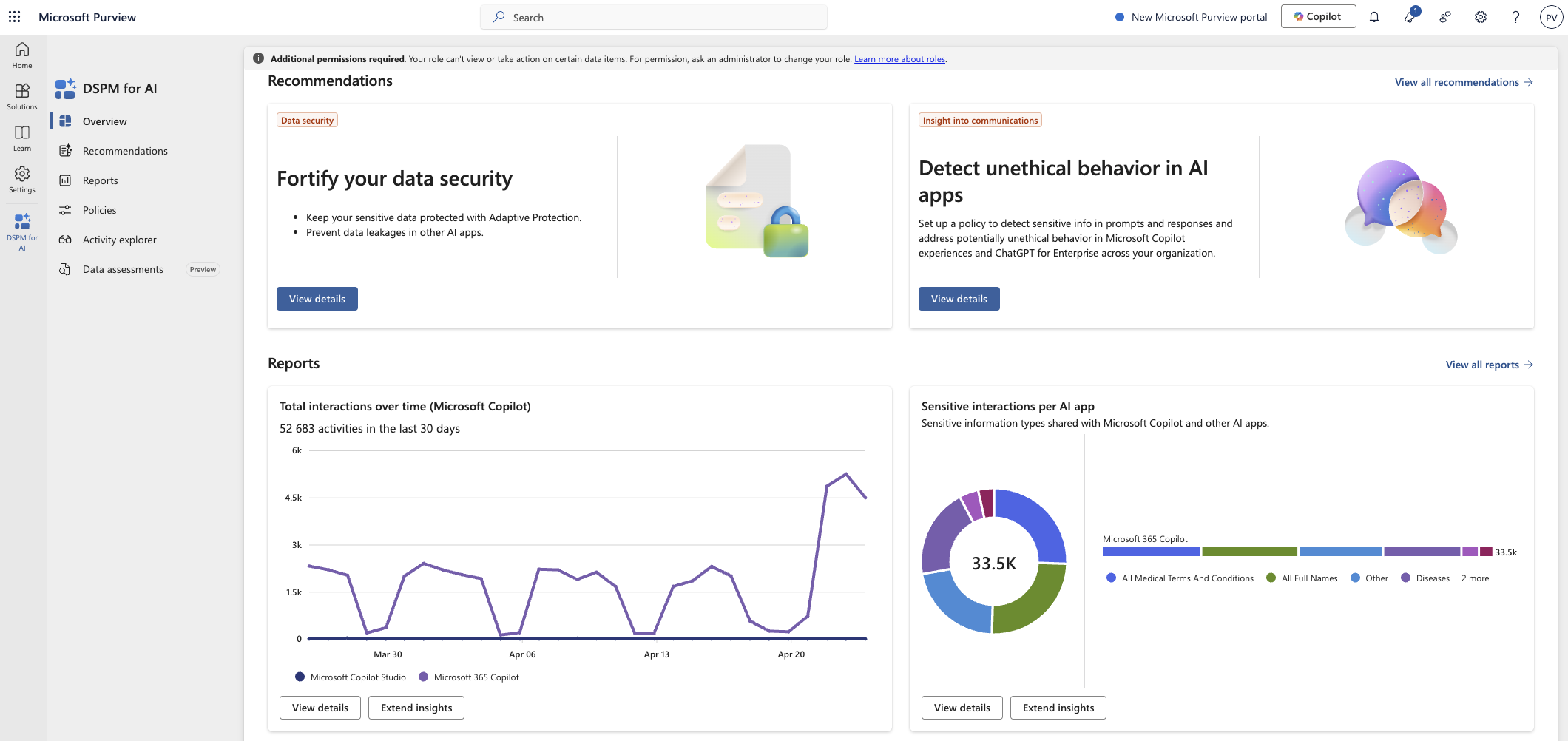
Task: Open the PV account avatar
Action: pos(1551,17)
